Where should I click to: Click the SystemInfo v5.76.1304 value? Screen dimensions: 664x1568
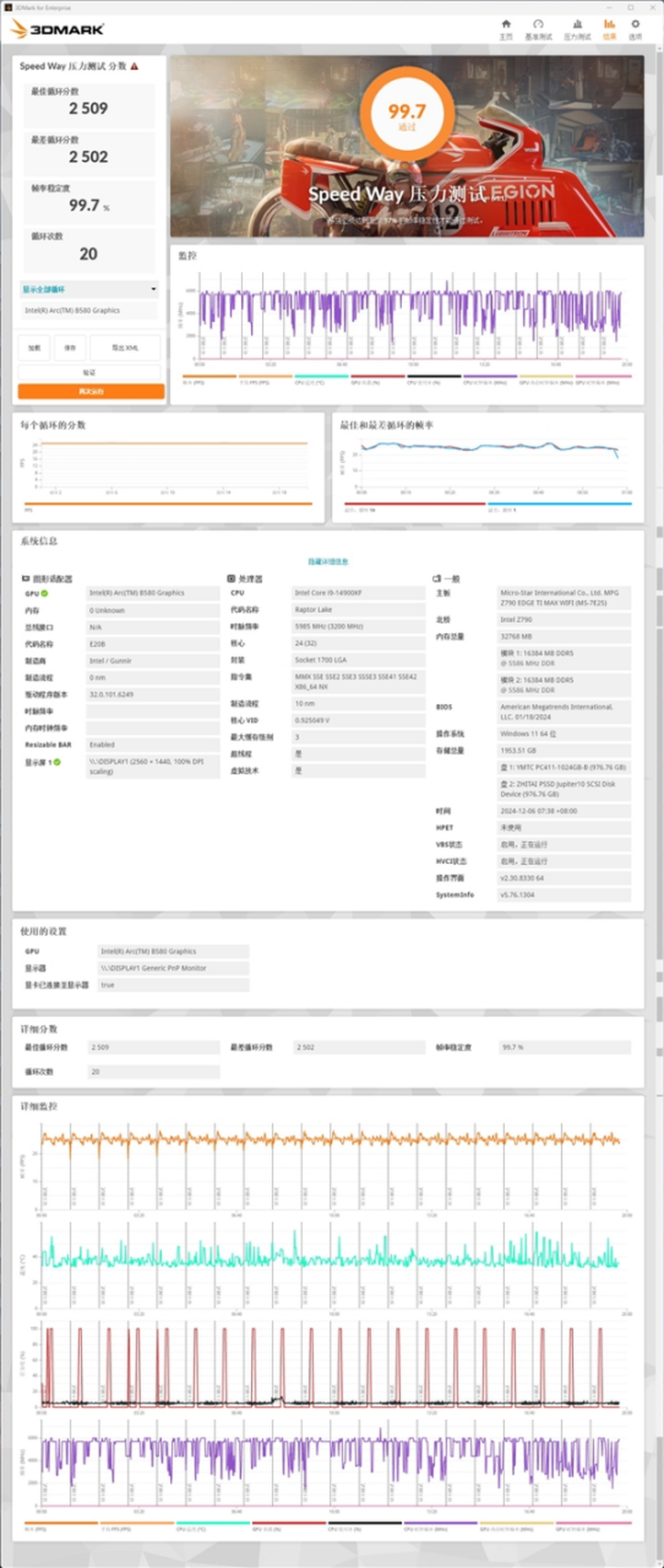click(564, 895)
